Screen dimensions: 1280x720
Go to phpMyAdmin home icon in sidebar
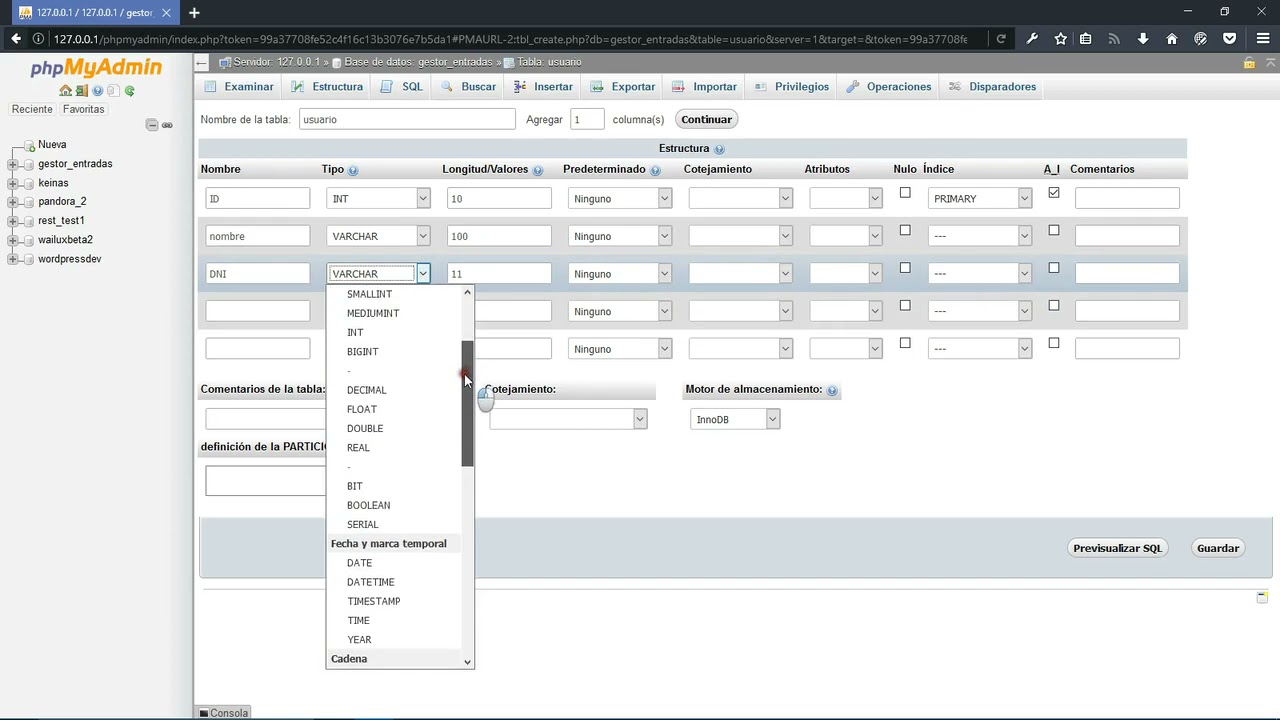click(66, 91)
